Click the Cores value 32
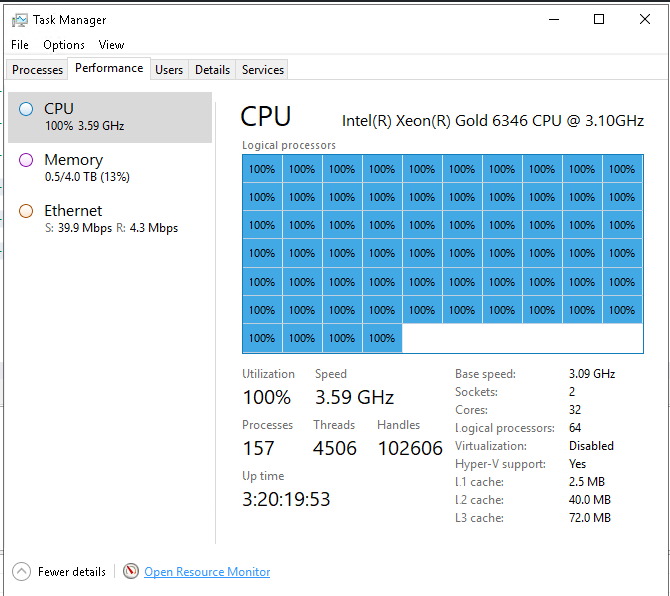The image size is (670, 596). click(575, 410)
